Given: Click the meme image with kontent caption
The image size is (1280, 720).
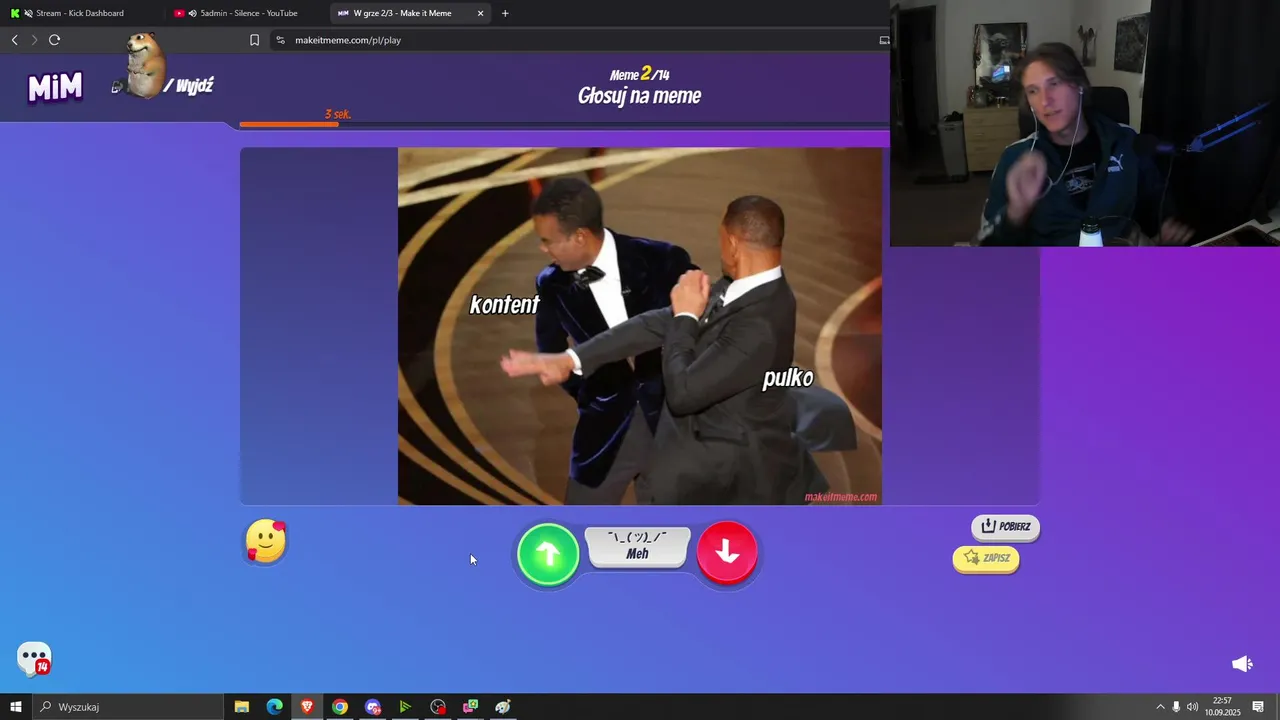Looking at the screenshot, I should point(640,326).
